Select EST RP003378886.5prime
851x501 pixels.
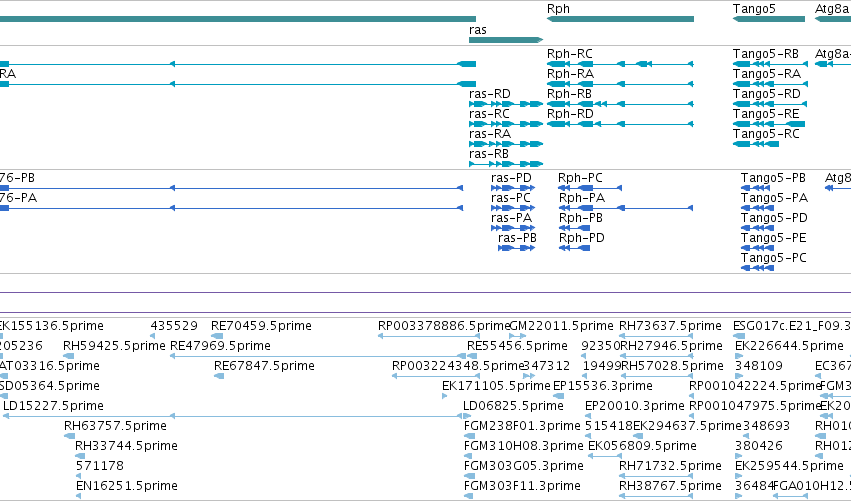pyautogui.click(x=444, y=326)
